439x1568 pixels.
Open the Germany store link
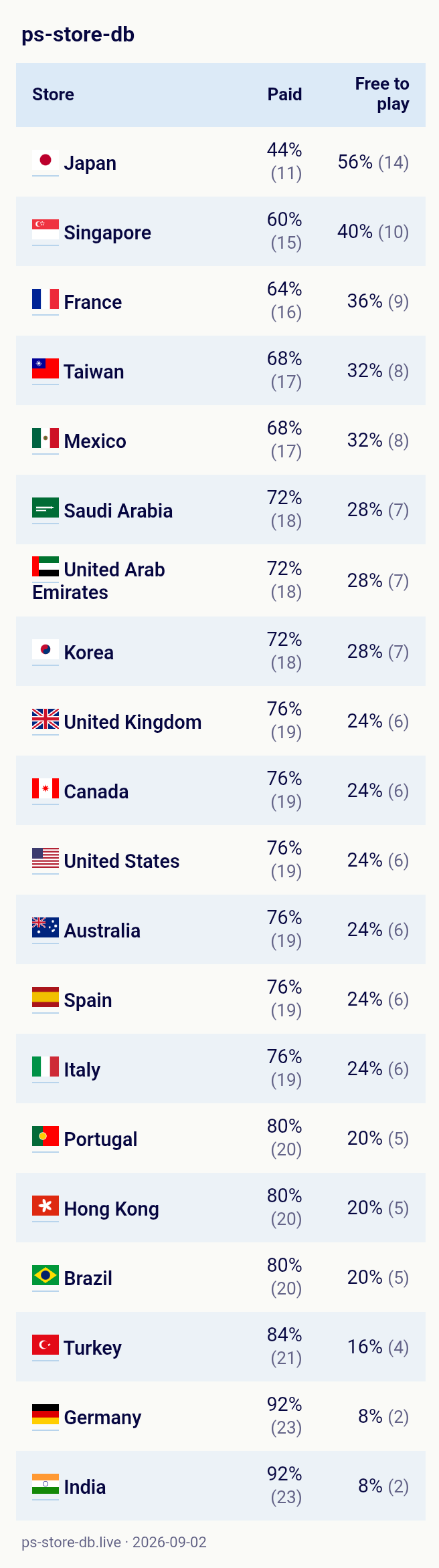click(102, 1418)
